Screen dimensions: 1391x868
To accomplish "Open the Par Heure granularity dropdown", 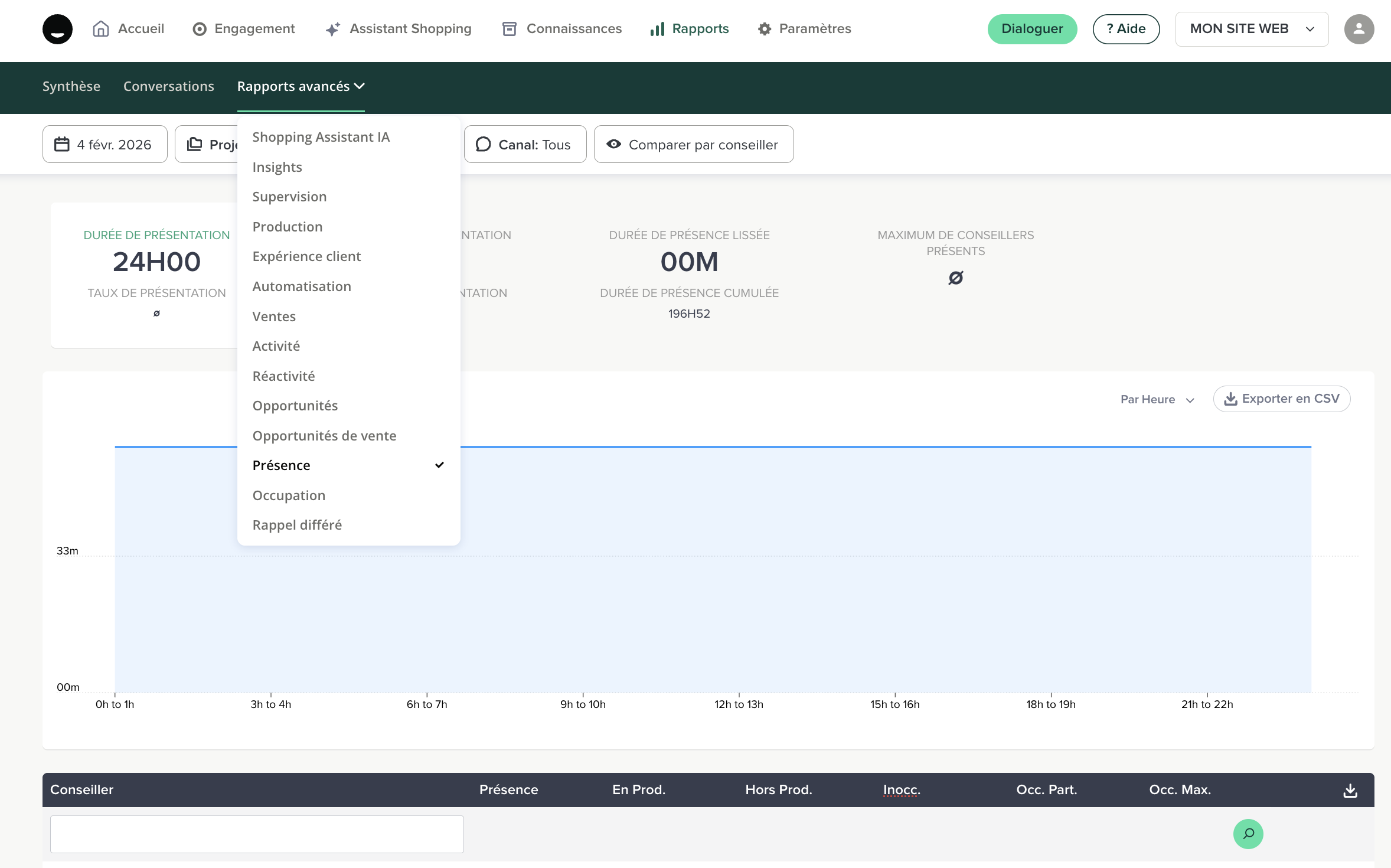I will (1157, 400).
